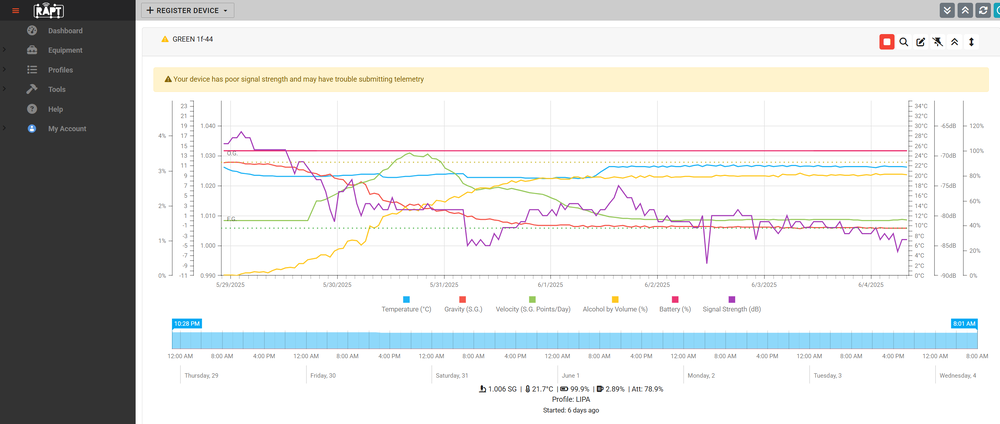Click the refresh icon in top bar

(982, 10)
